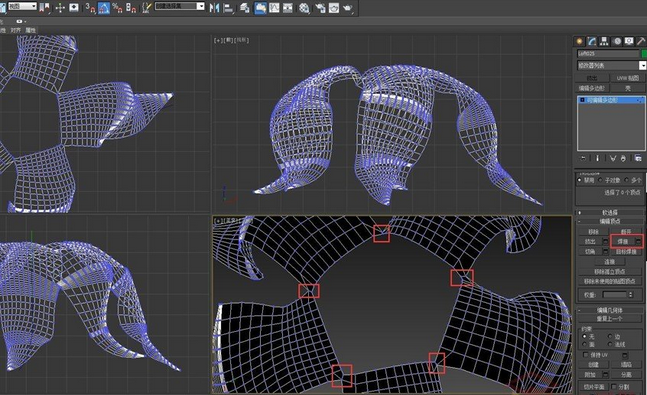Switch to the Utilities hammer tab

(x=641, y=41)
